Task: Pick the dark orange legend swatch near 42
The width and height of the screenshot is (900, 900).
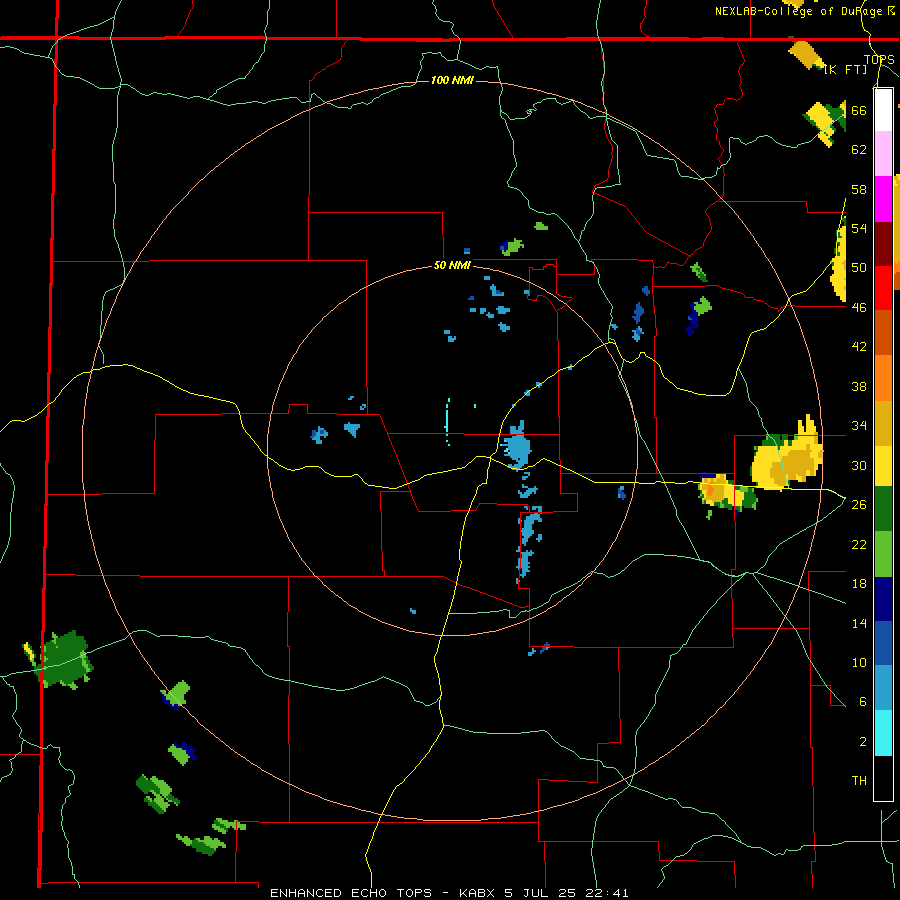Action: pyautogui.click(x=883, y=333)
